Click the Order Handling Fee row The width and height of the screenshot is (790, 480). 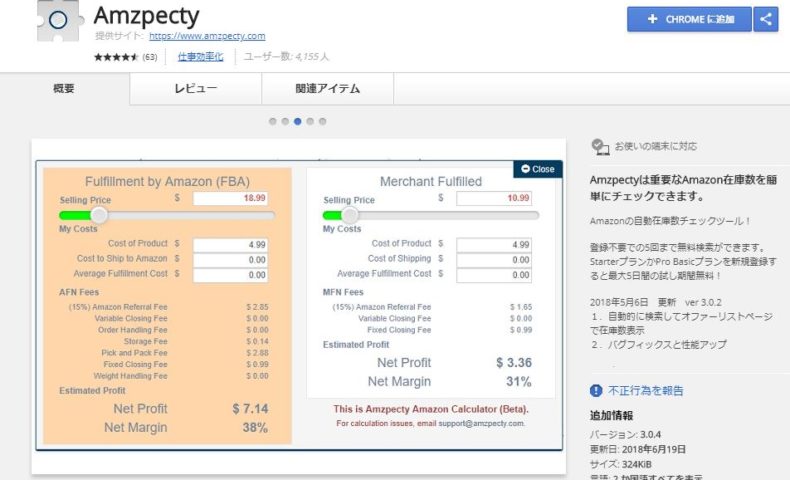[x=183, y=330]
